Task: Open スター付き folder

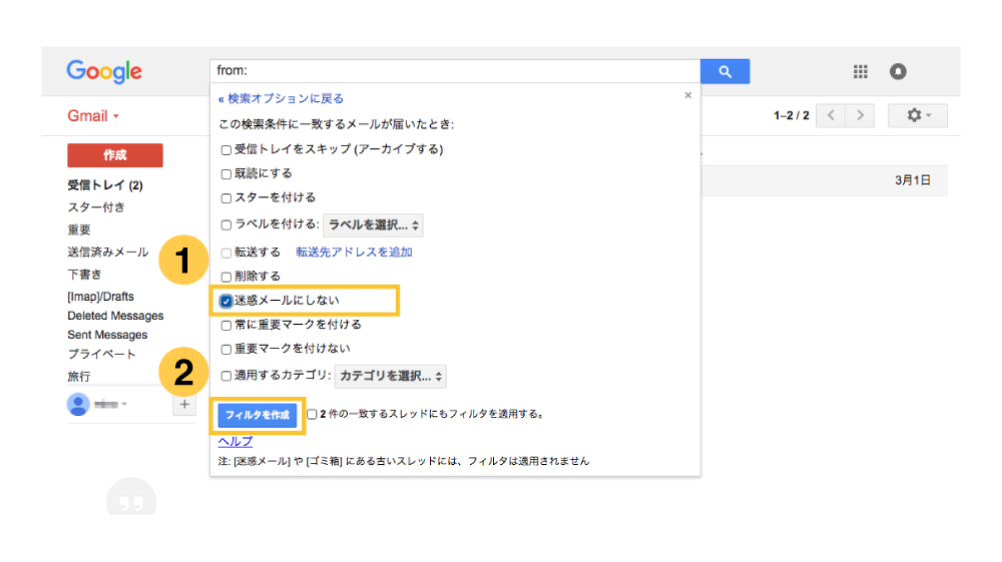Action: tap(96, 207)
